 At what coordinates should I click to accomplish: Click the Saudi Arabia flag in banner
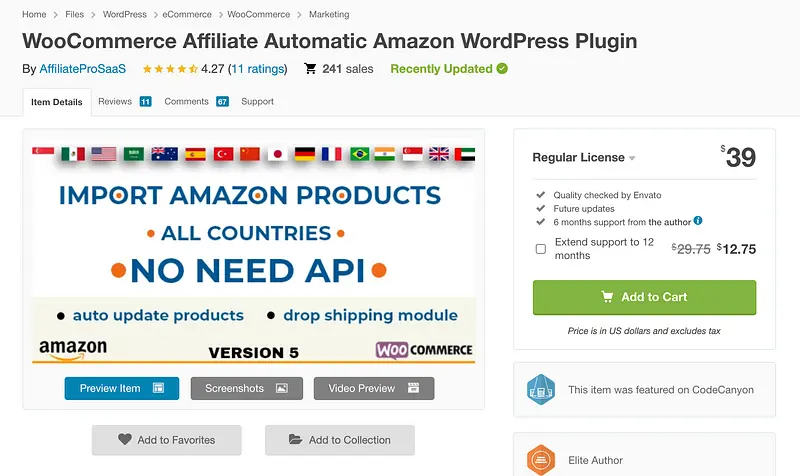[x=134, y=154]
